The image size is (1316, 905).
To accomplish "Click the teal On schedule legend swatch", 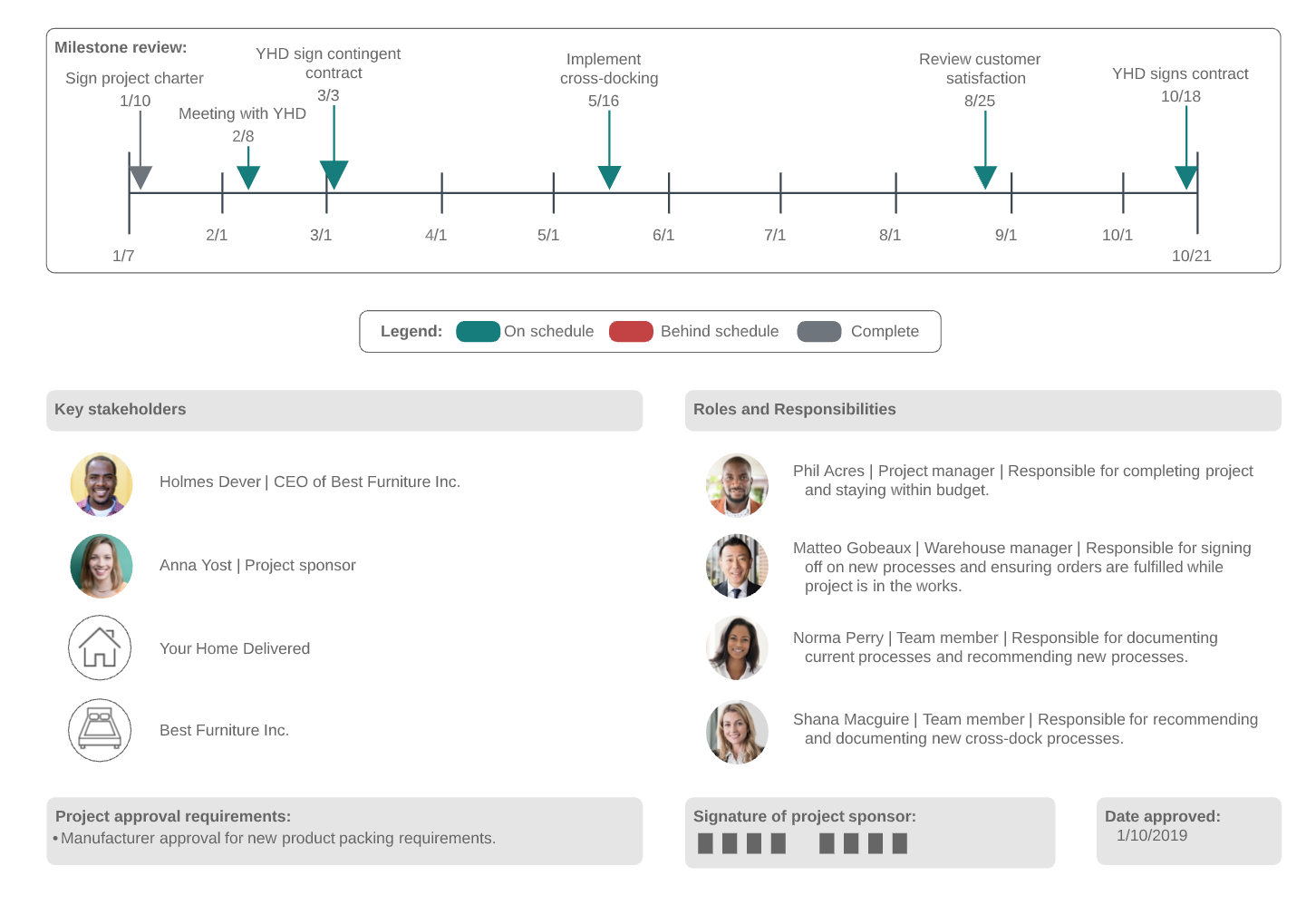I will point(478,332).
